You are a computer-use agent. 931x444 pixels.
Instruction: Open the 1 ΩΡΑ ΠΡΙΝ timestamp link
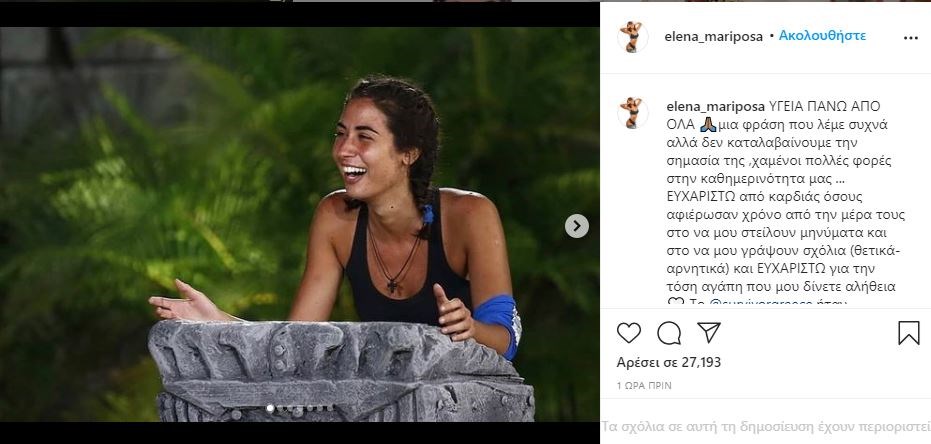644,385
